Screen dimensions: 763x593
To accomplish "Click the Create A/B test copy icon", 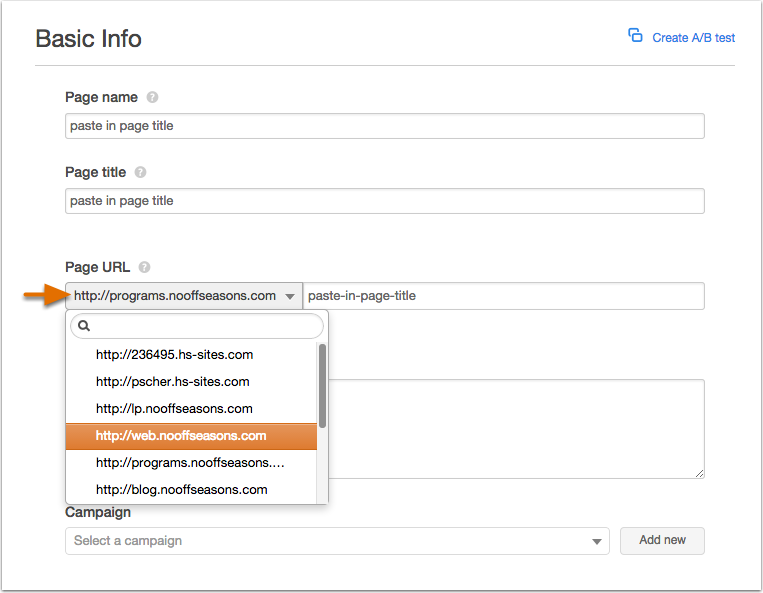I will (635, 36).
